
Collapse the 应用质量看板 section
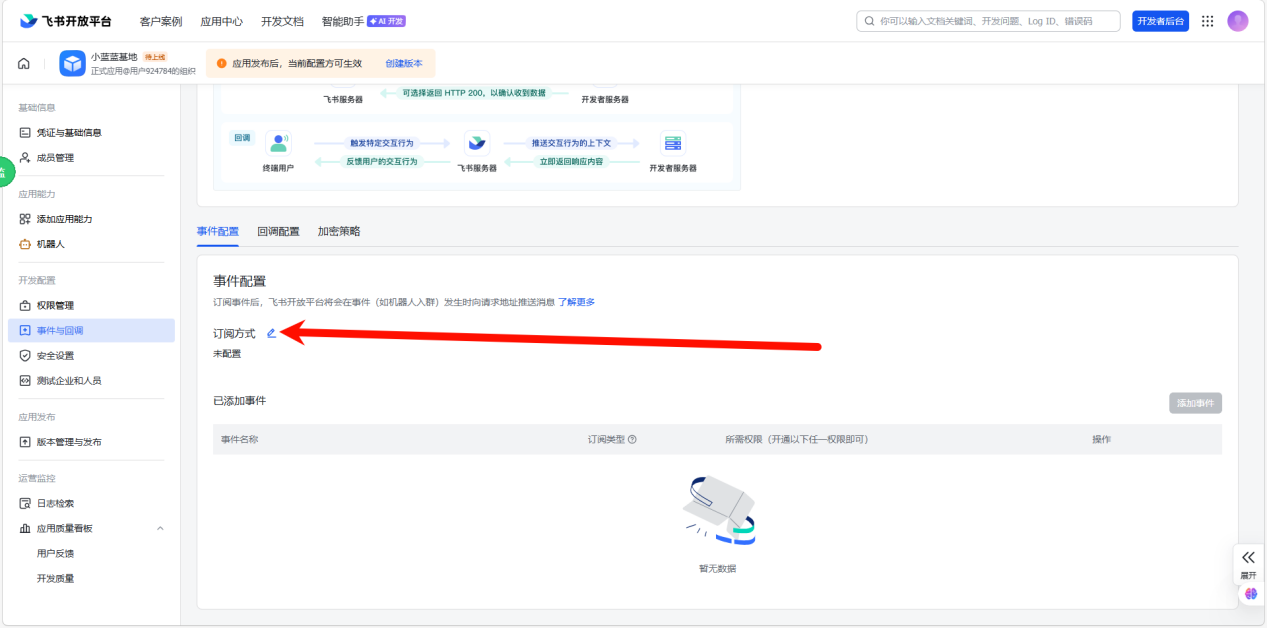pos(159,528)
